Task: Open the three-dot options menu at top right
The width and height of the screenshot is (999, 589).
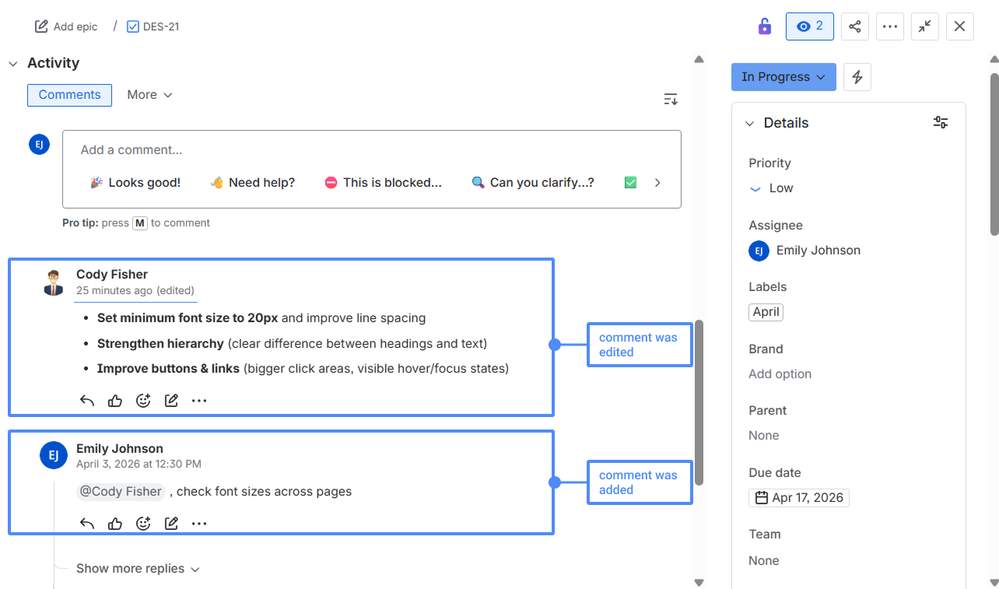Action: click(890, 26)
